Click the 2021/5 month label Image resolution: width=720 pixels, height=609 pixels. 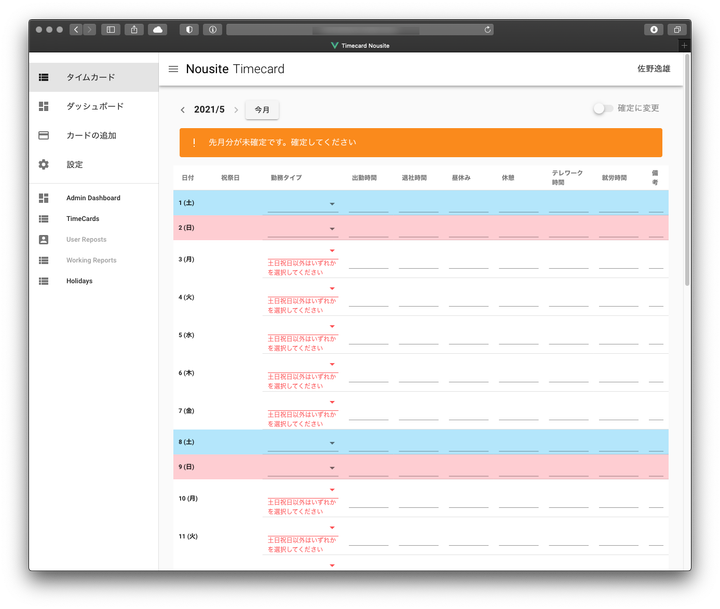(x=209, y=109)
